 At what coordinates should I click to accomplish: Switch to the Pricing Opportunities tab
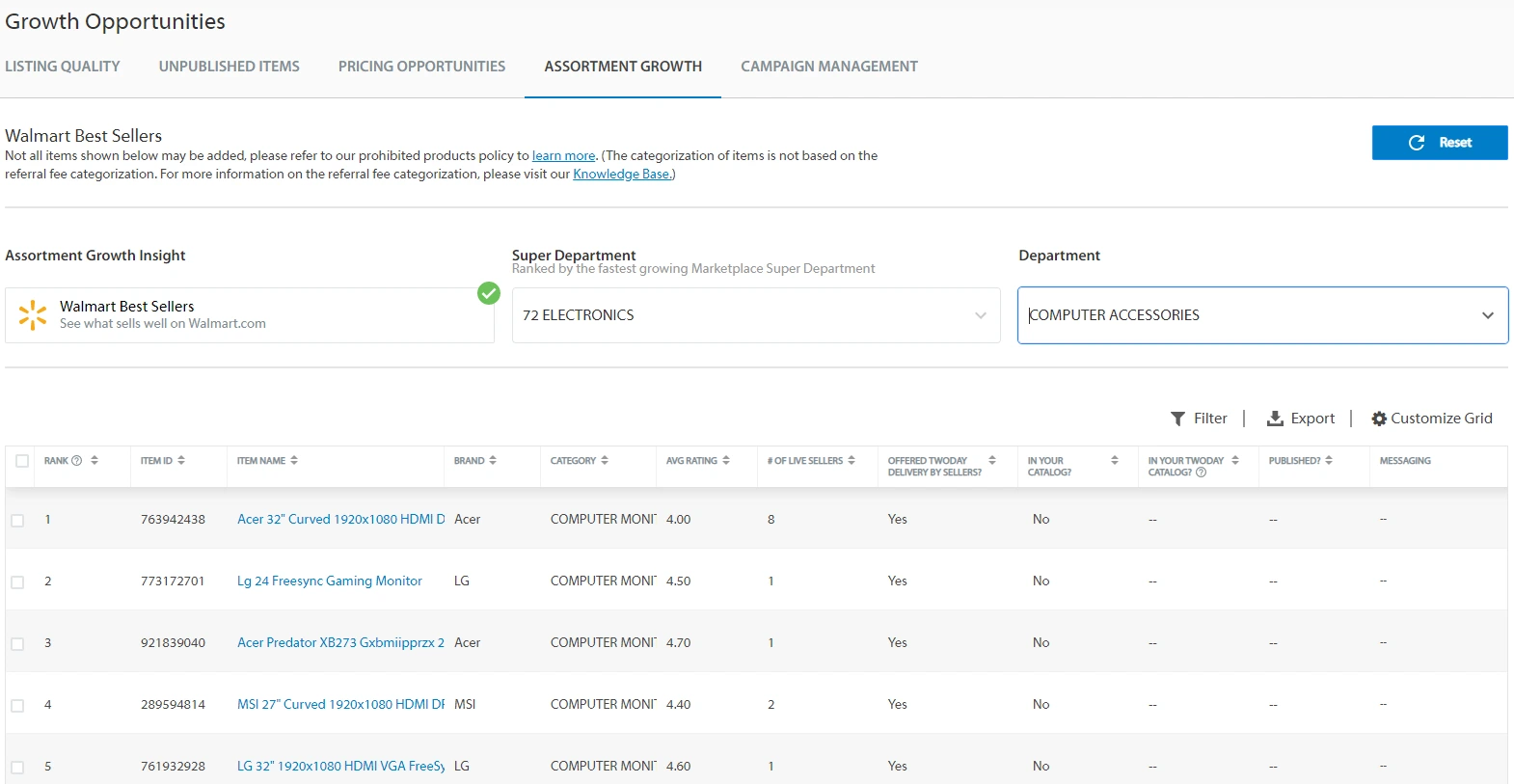pos(421,67)
